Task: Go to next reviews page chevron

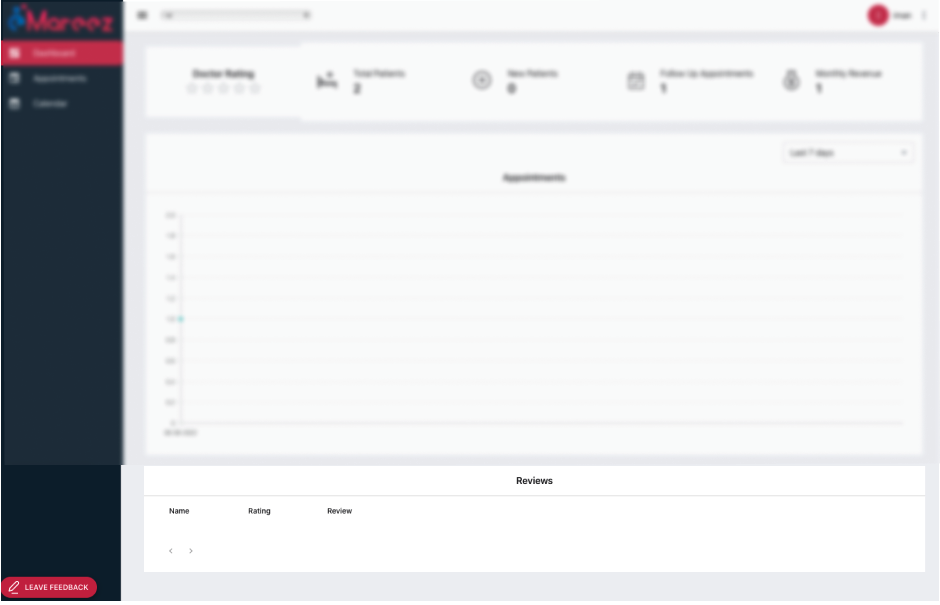Action: [x=191, y=550]
